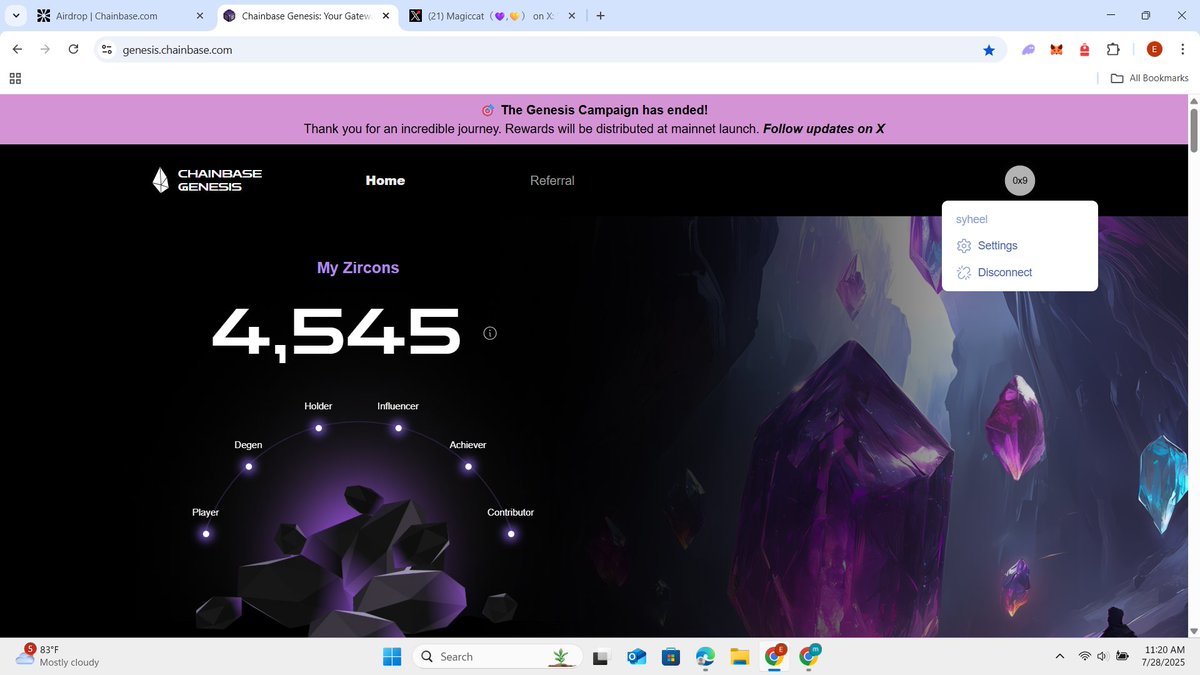Image resolution: width=1200 pixels, height=675 pixels.
Task: Click the syheel username in dropdown
Action: tap(972, 219)
